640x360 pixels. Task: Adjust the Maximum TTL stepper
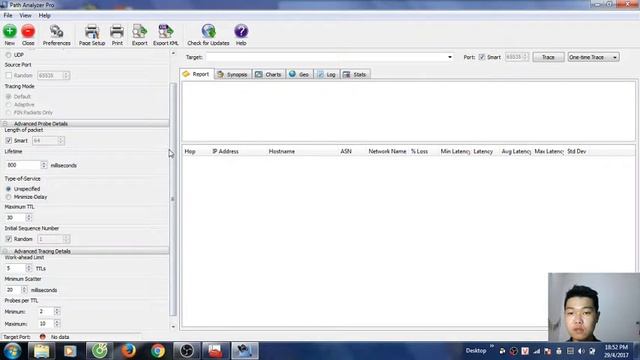coord(29,218)
